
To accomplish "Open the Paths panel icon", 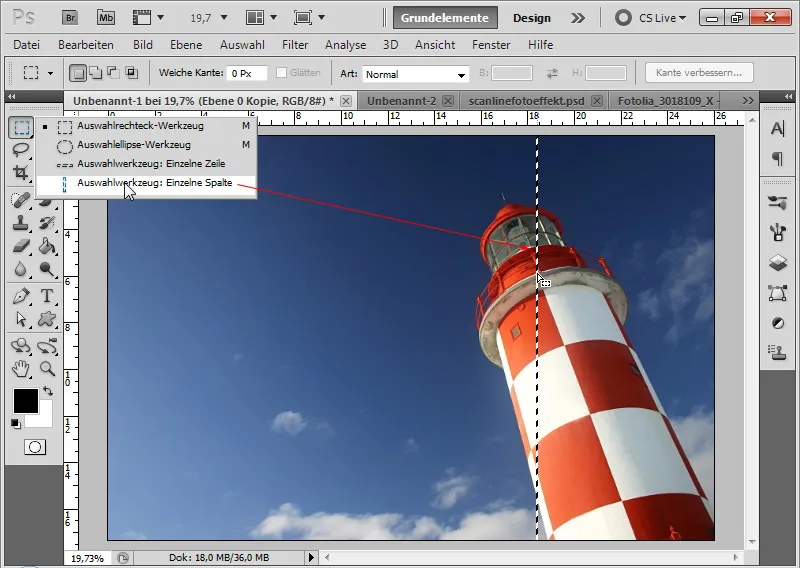I will coord(778,293).
